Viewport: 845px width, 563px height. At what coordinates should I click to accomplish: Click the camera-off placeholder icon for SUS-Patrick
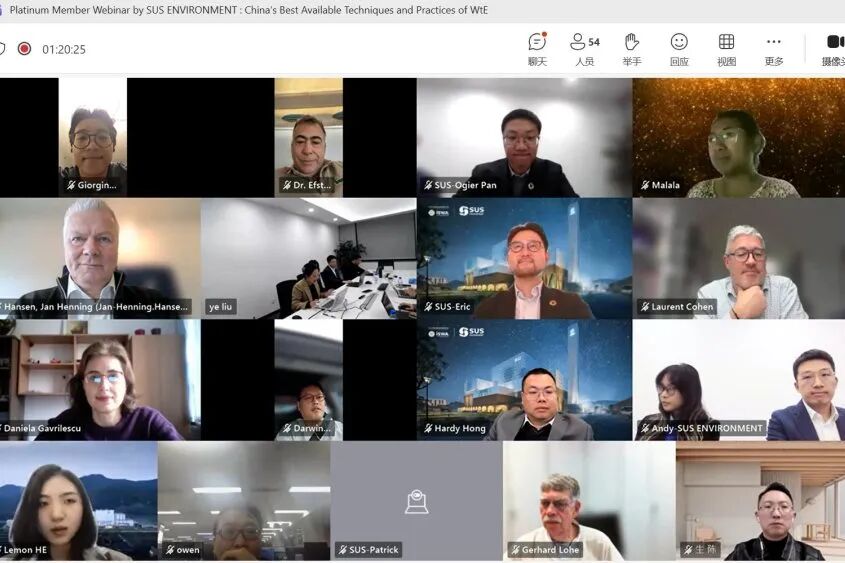tap(417, 502)
